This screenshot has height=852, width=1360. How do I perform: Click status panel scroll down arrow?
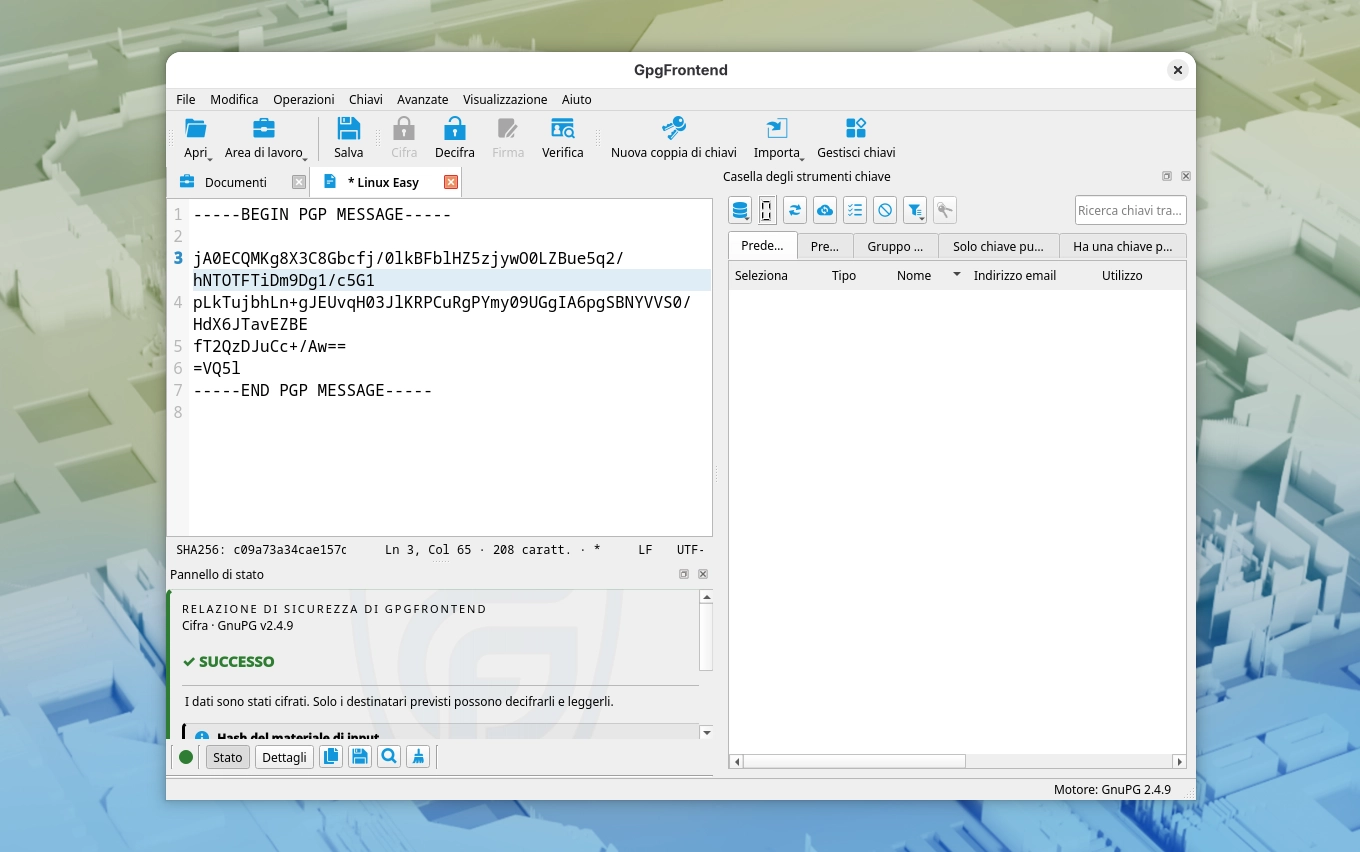click(706, 732)
